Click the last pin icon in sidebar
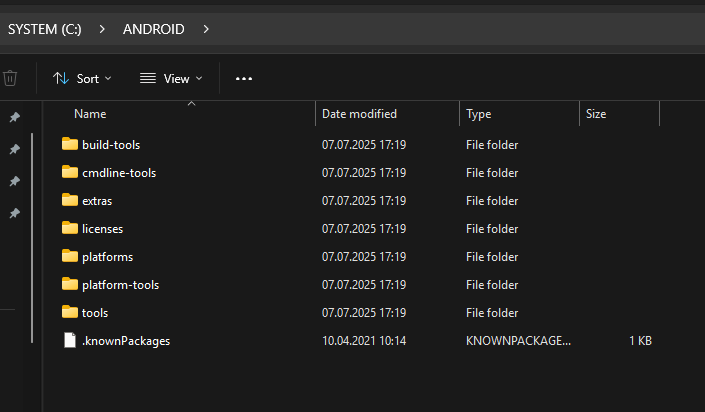This screenshot has height=412, width=705. click(x=15, y=213)
